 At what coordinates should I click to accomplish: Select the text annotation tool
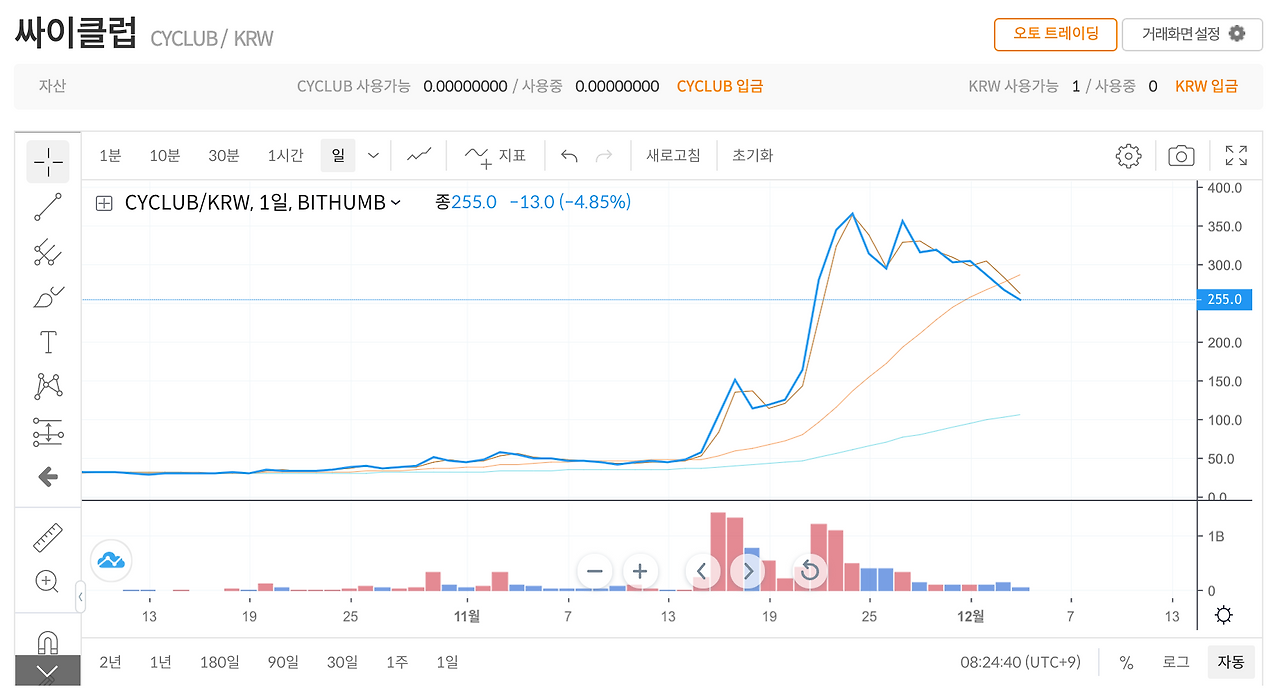(47, 343)
